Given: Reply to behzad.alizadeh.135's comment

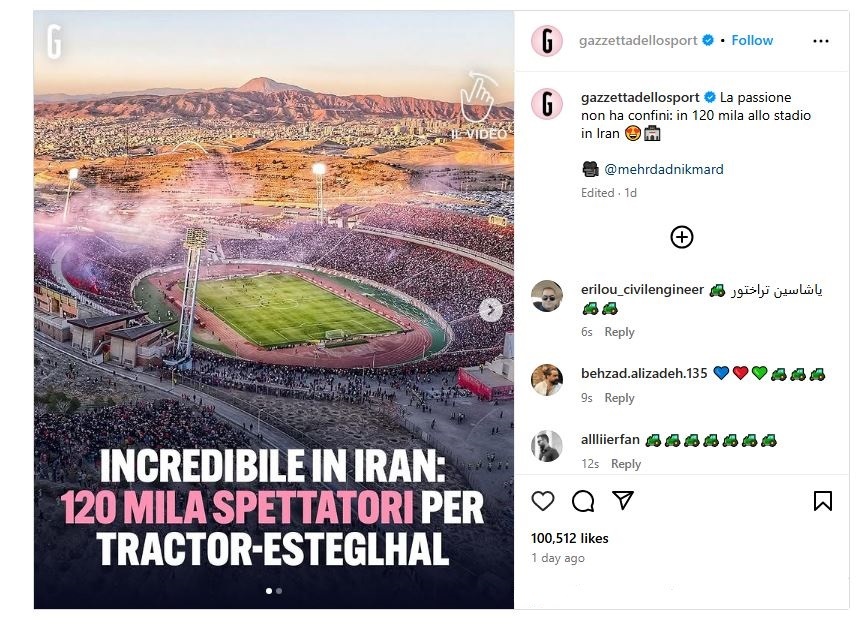Looking at the screenshot, I should [x=619, y=398].
